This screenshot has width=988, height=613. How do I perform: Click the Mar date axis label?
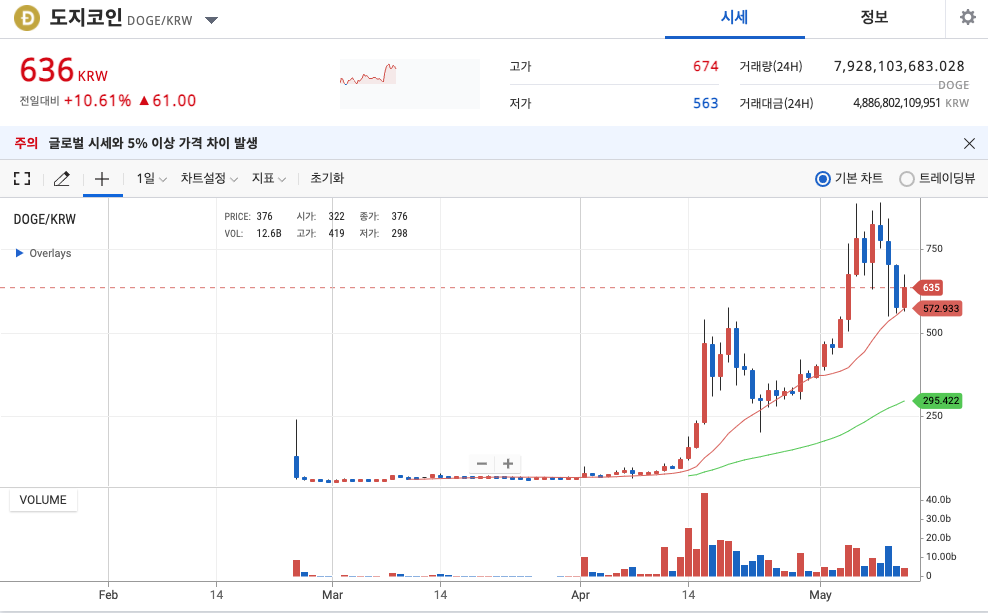coord(332,595)
